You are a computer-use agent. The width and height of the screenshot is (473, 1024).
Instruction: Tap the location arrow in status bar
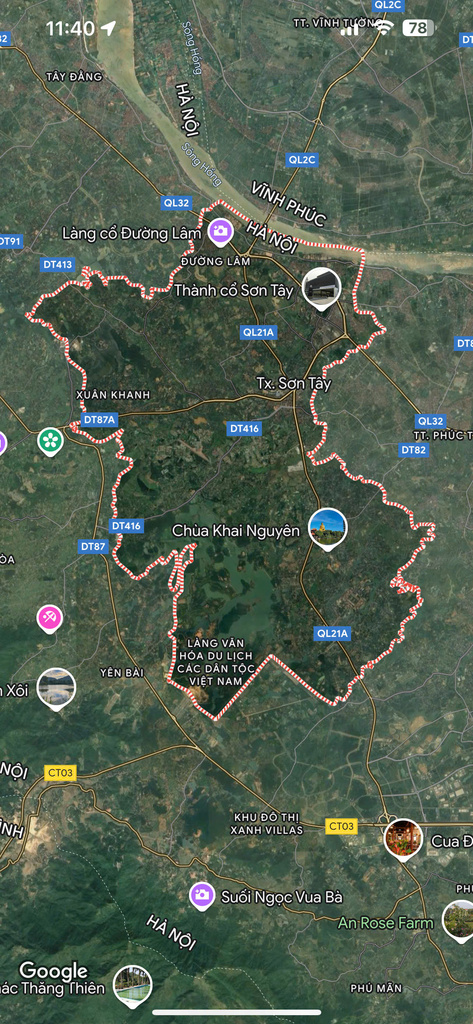coord(108,28)
